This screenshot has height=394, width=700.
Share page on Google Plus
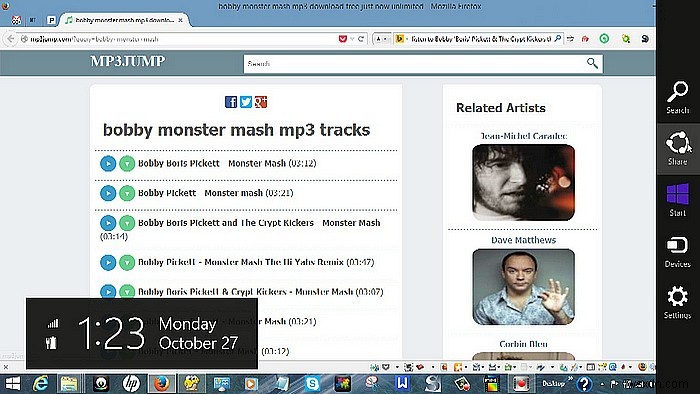261,102
